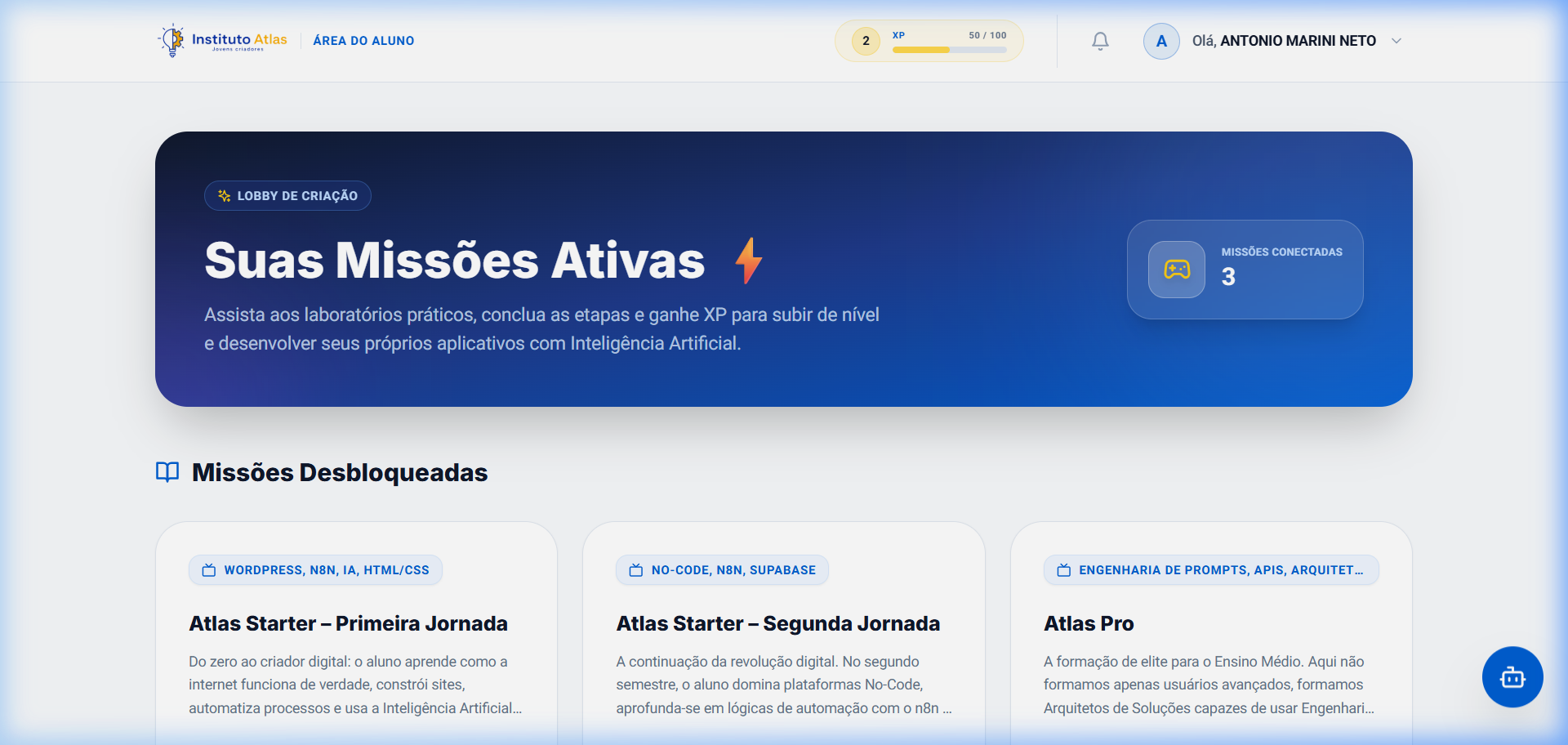The image size is (1568, 745).
Task: Open the chatbot assistant floating button
Action: coord(1512,677)
